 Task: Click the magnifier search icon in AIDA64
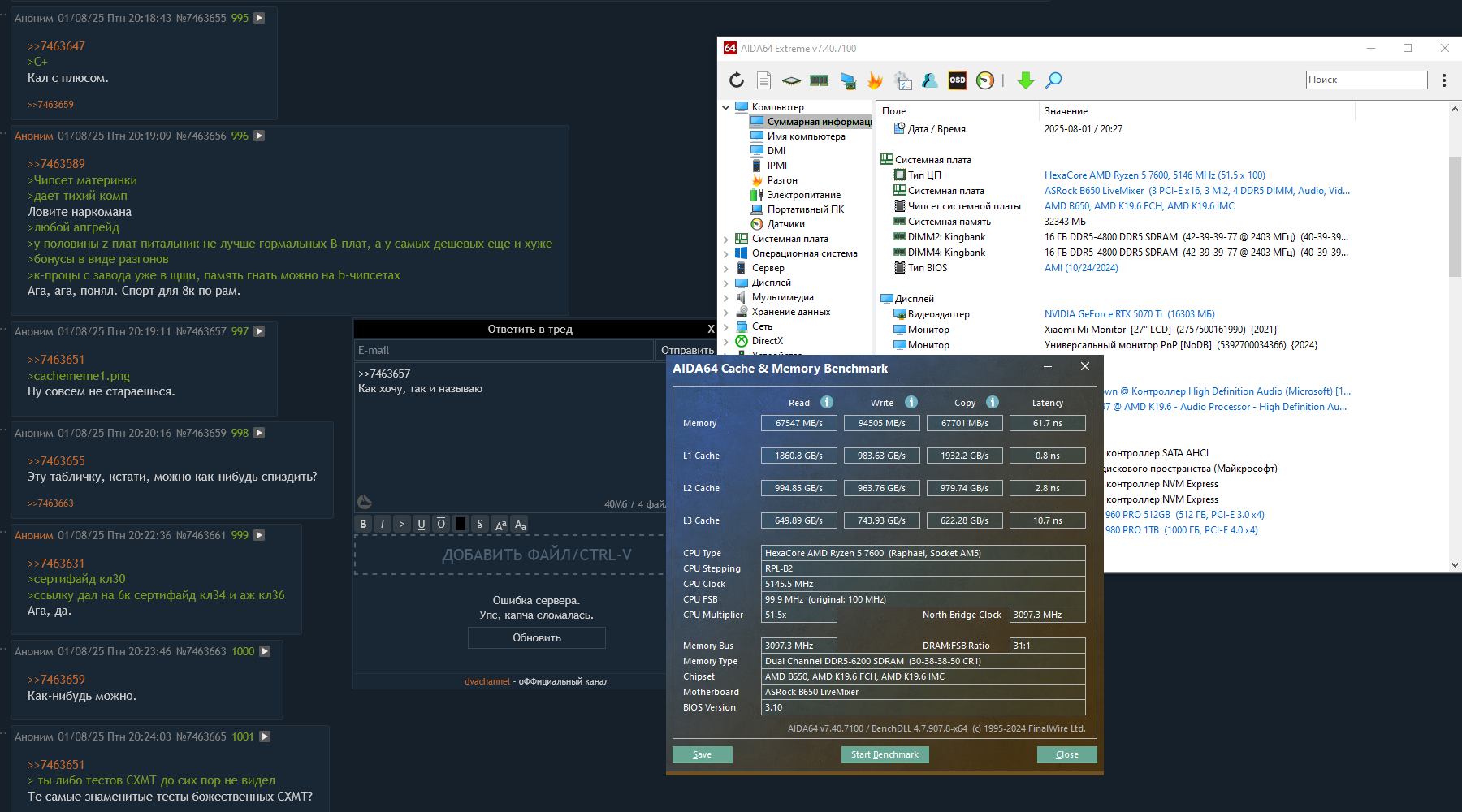(1053, 80)
